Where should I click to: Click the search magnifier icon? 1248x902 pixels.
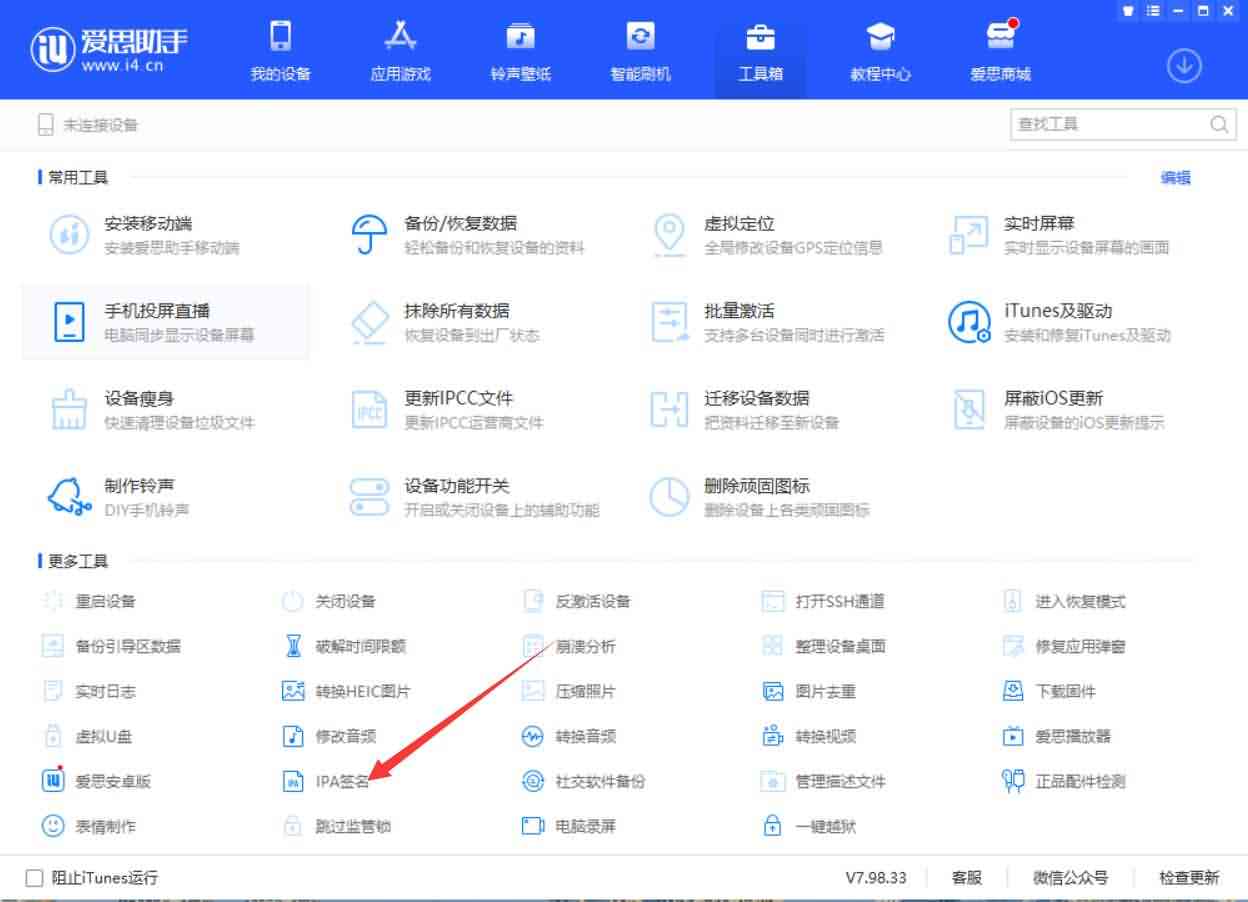point(1219,125)
